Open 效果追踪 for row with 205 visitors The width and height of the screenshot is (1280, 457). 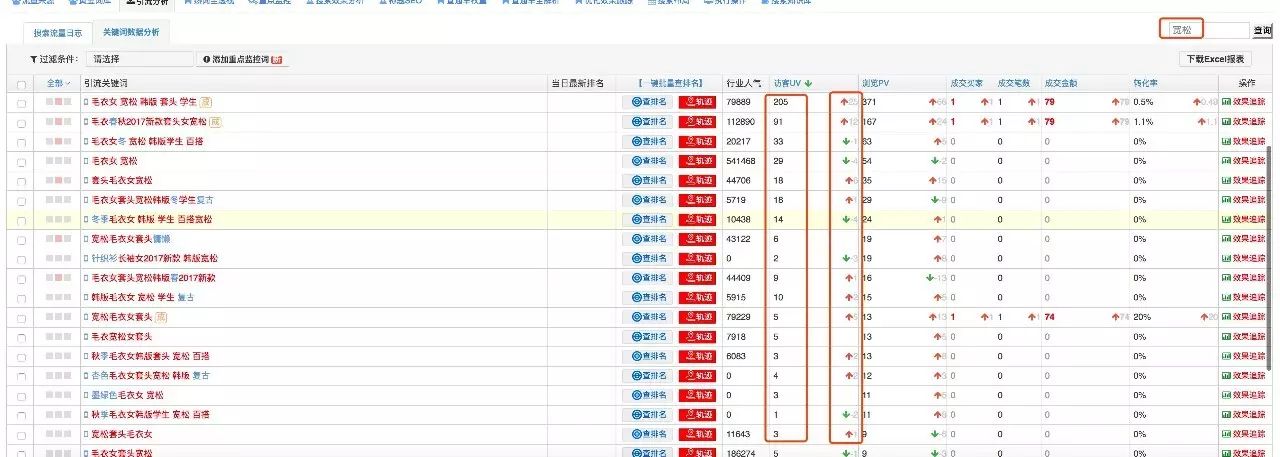[x=1243, y=102]
